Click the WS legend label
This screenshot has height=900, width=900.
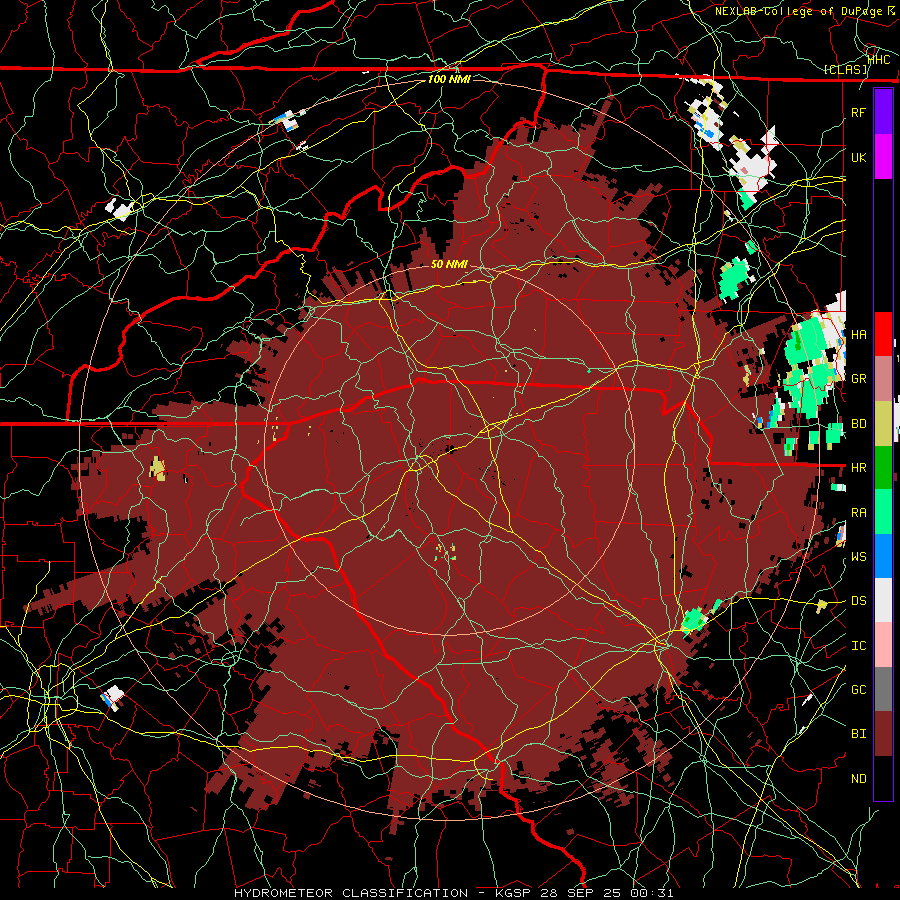858,557
